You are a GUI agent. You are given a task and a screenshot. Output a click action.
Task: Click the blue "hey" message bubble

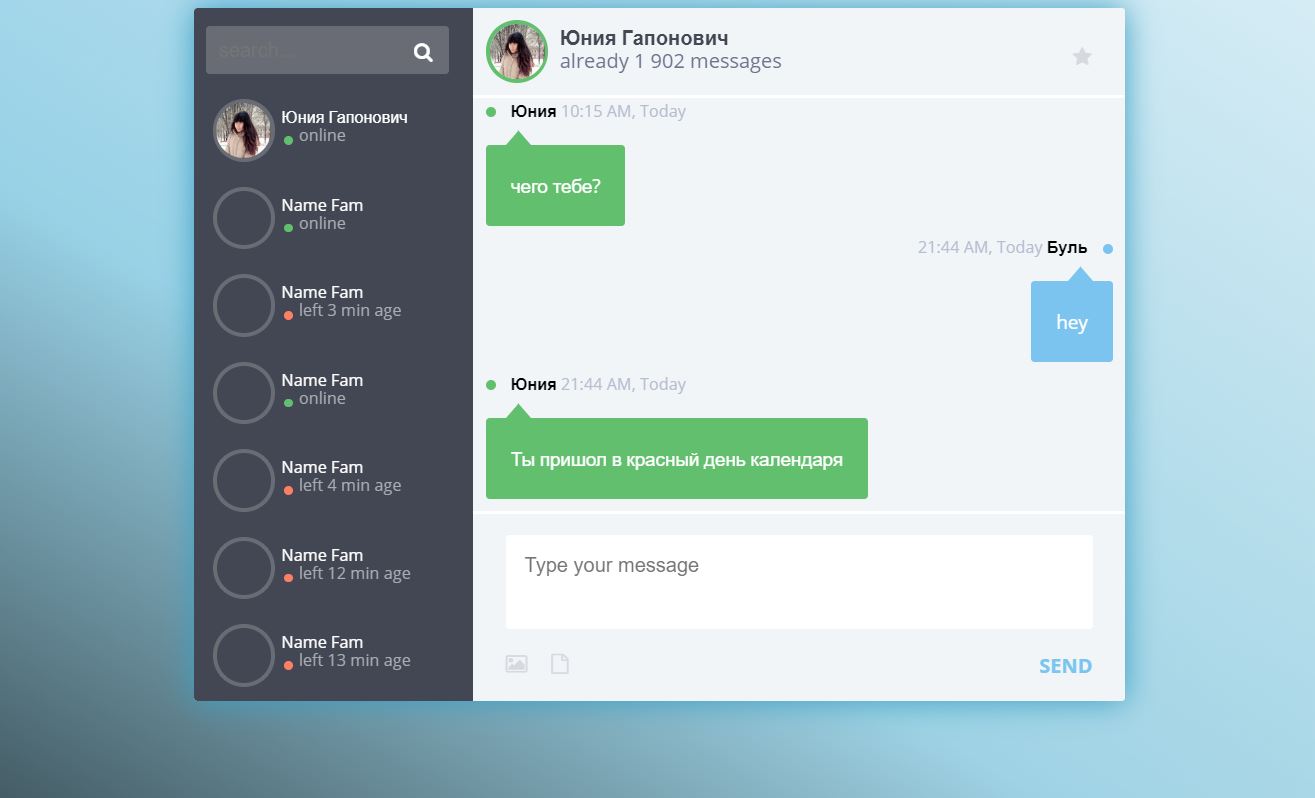(x=1072, y=322)
